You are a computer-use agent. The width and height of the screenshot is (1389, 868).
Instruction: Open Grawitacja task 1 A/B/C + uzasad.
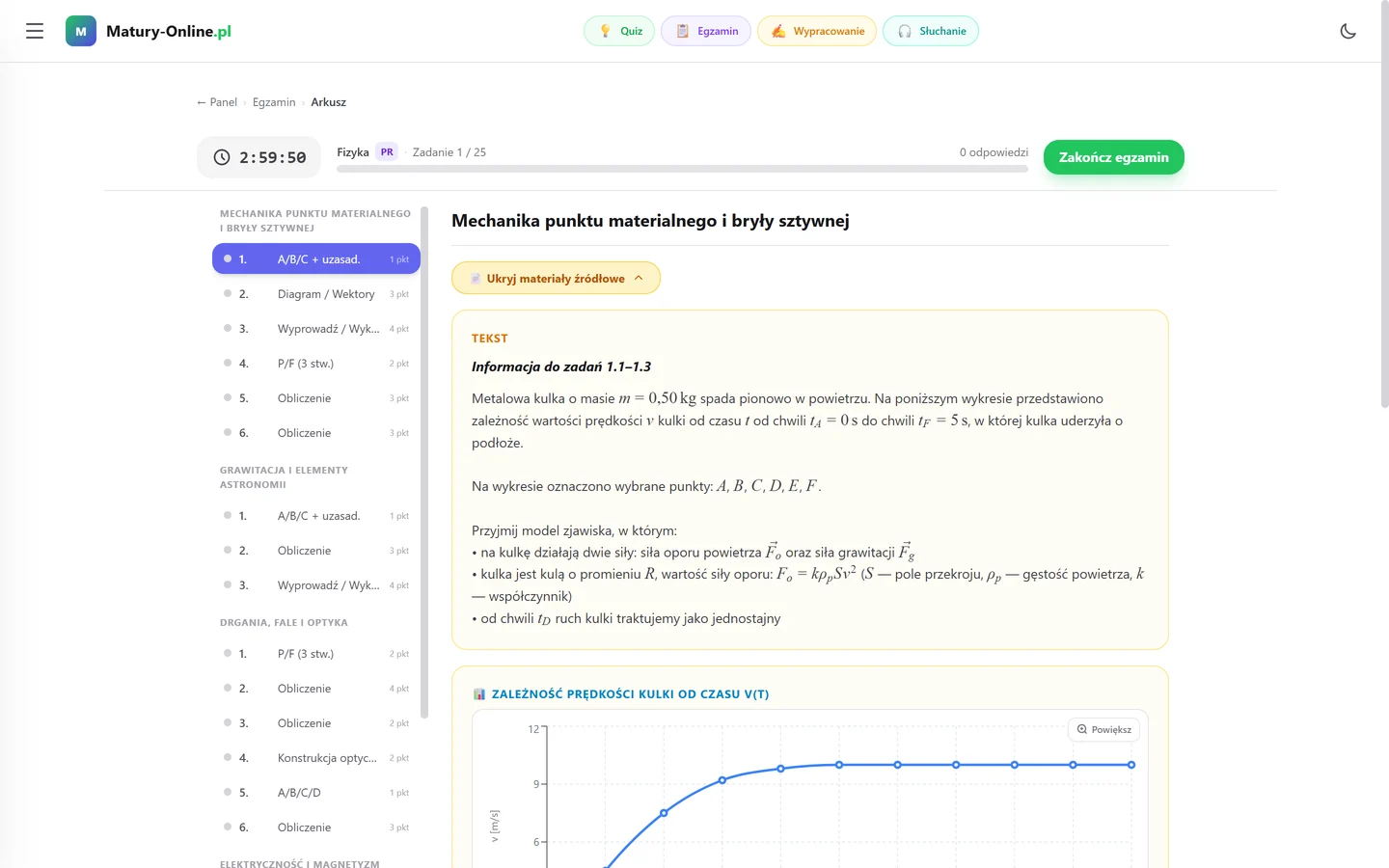(x=316, y=516)
